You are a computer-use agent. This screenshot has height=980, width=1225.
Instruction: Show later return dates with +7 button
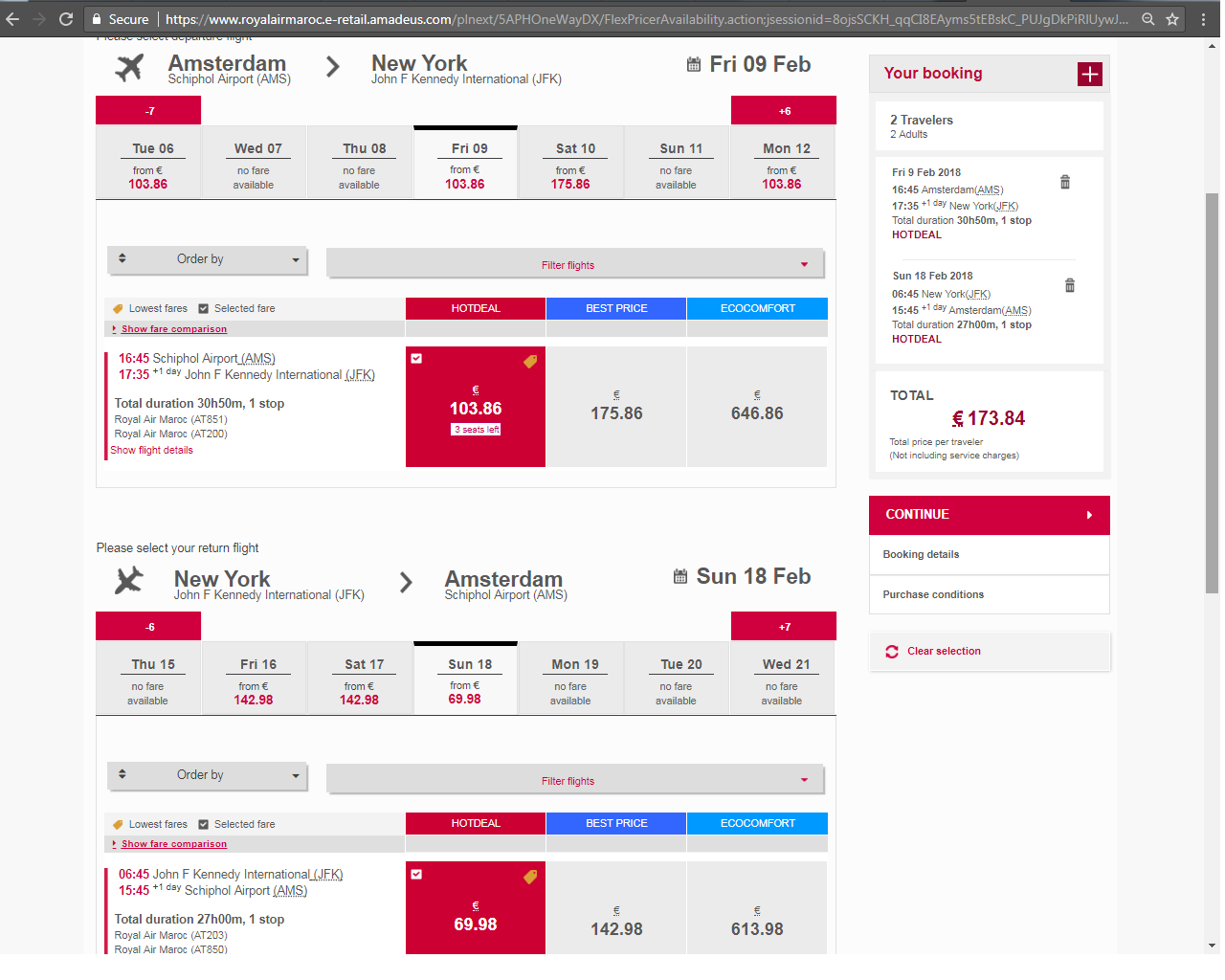pos(784,627)
